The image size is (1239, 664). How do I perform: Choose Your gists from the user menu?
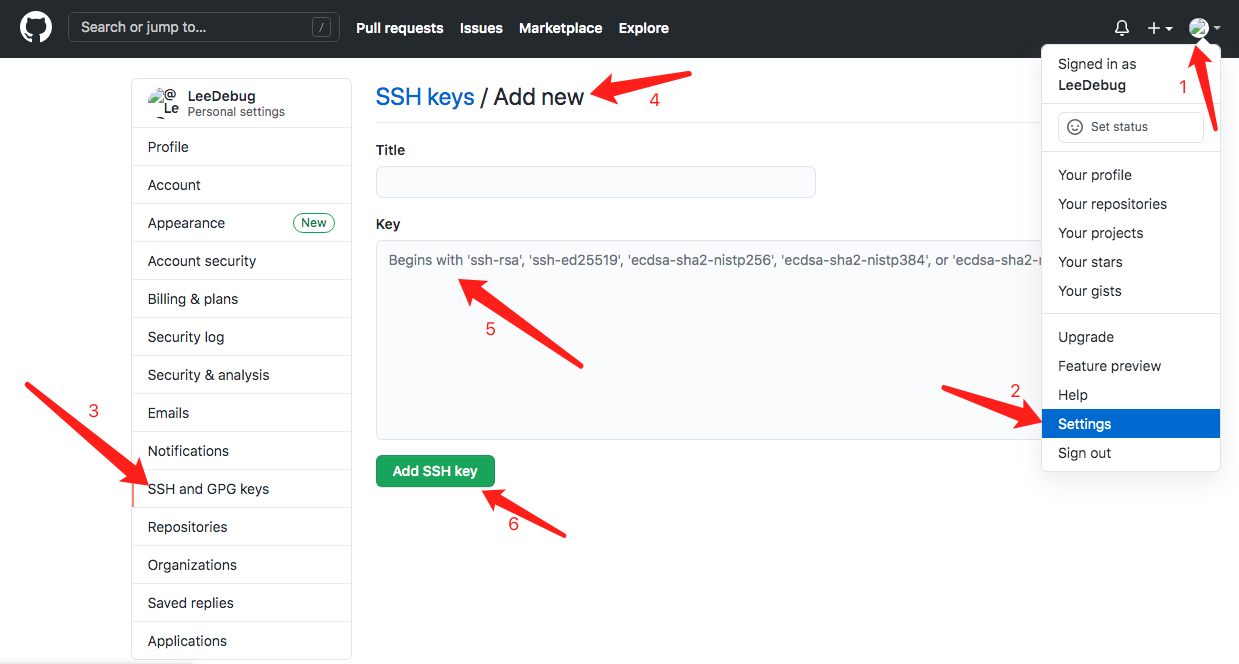pos(1131,291)
